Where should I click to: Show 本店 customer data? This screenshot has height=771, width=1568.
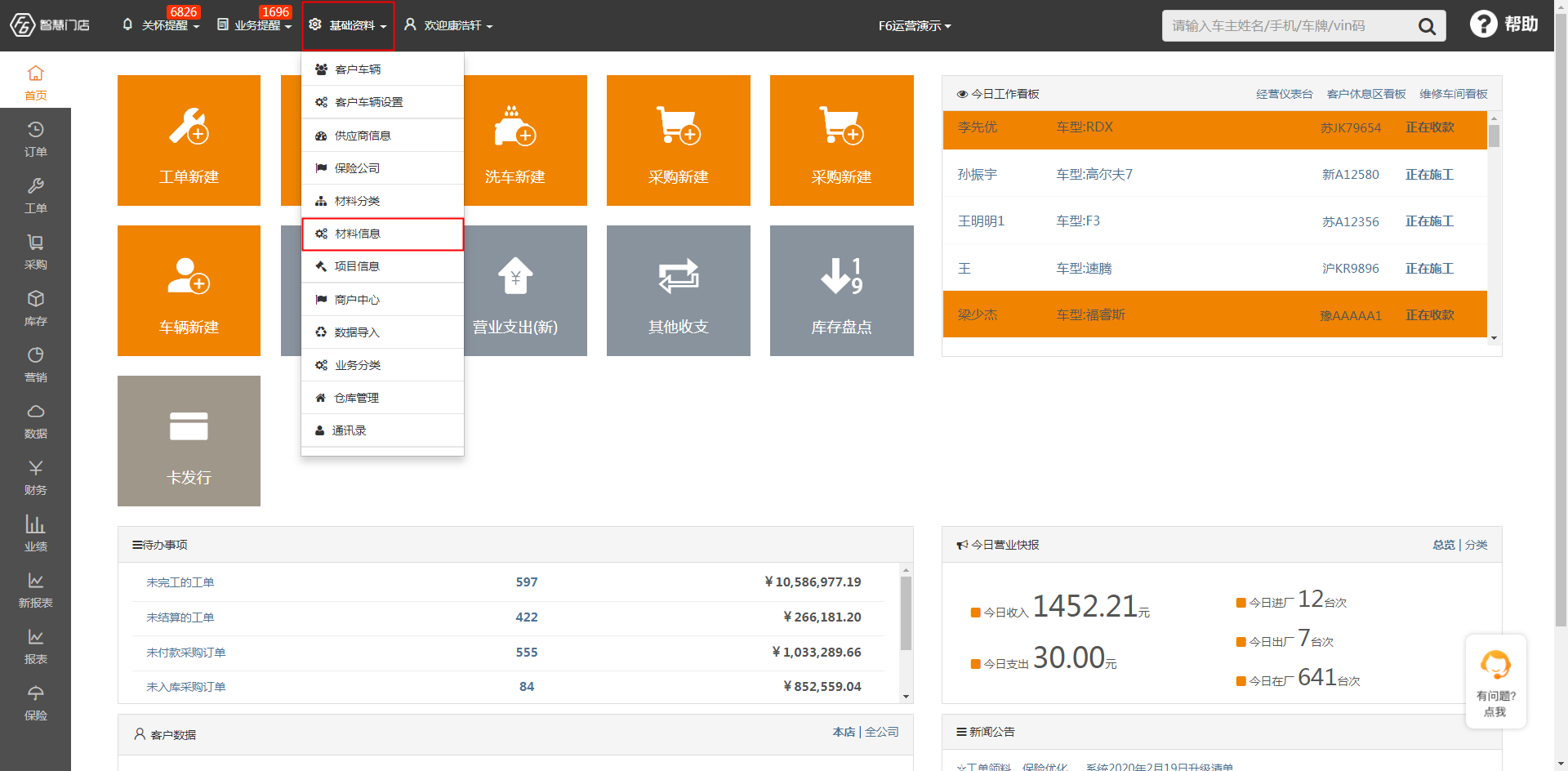tap(844, 732)
